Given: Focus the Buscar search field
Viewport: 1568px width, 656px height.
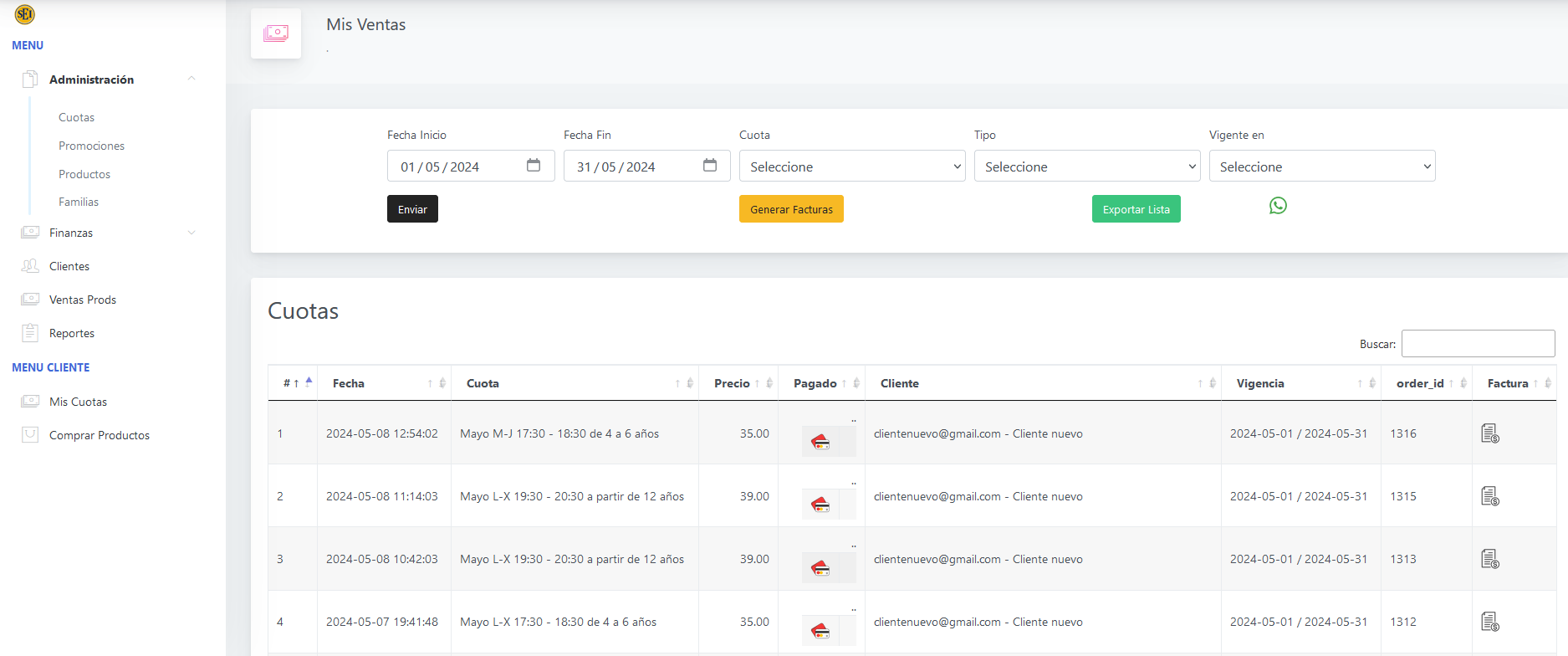Looking at the screenshot, I should 1478,344.
